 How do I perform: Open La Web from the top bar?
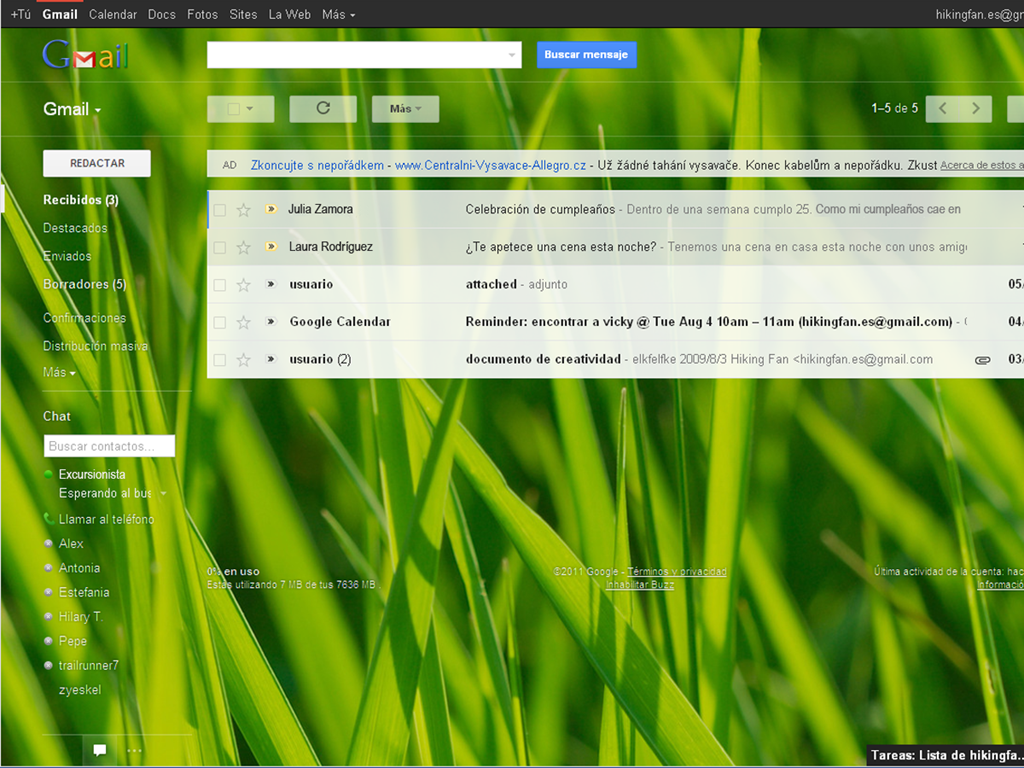tap(289, 14)
